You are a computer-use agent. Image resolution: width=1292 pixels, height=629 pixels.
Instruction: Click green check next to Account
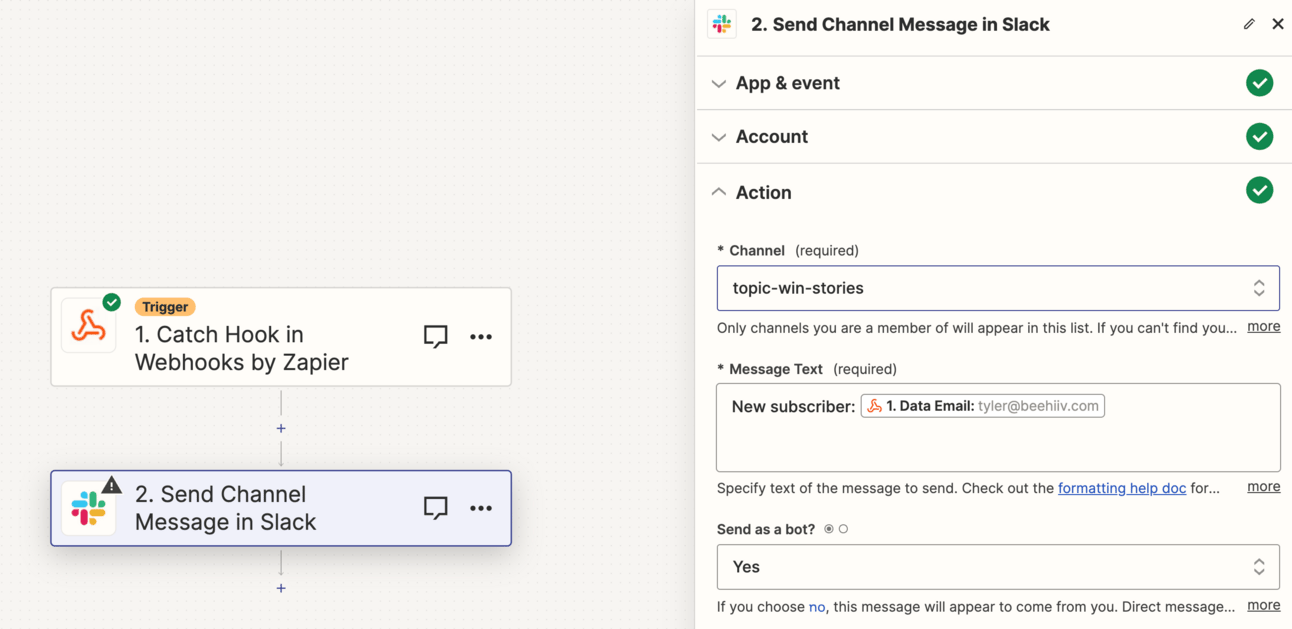[1260, 136]
